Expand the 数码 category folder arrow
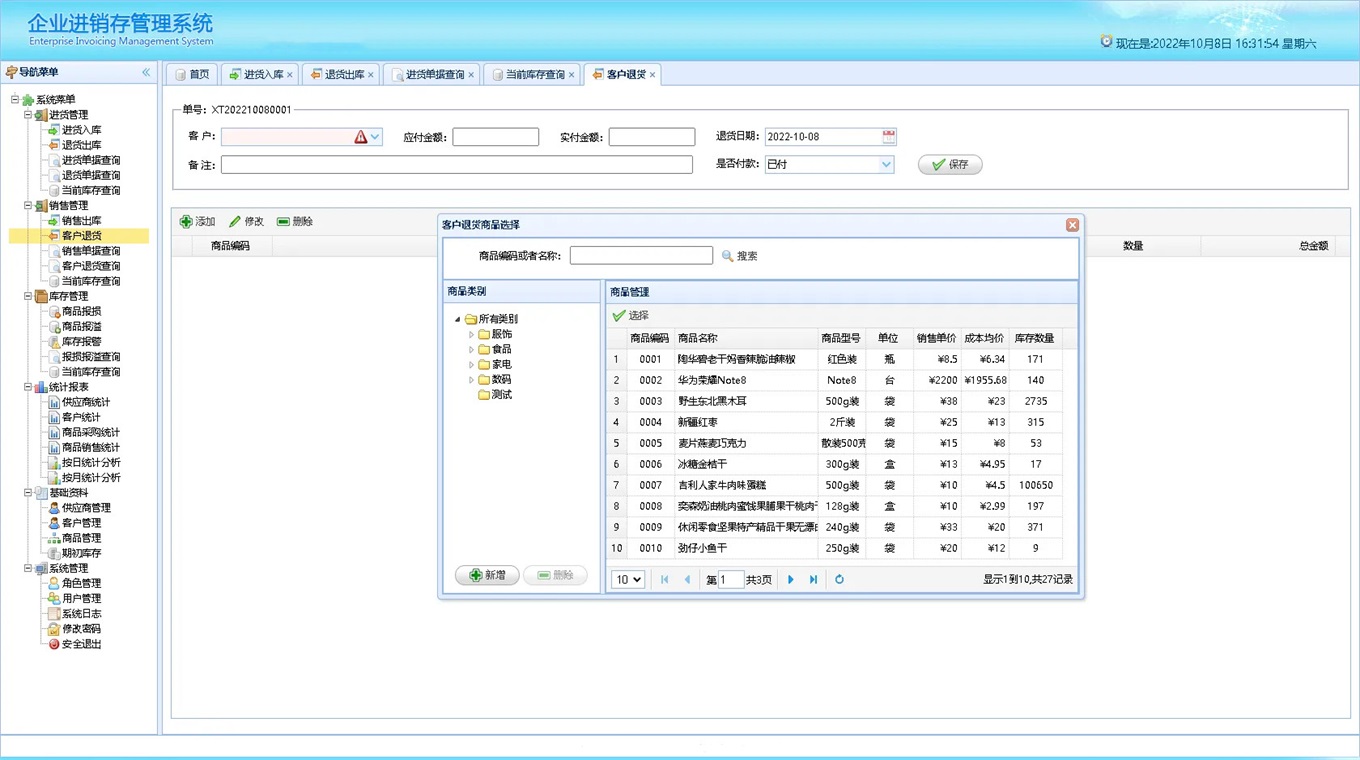The height and width of the screenshot is (760, 1360). (x=471, y=379)
